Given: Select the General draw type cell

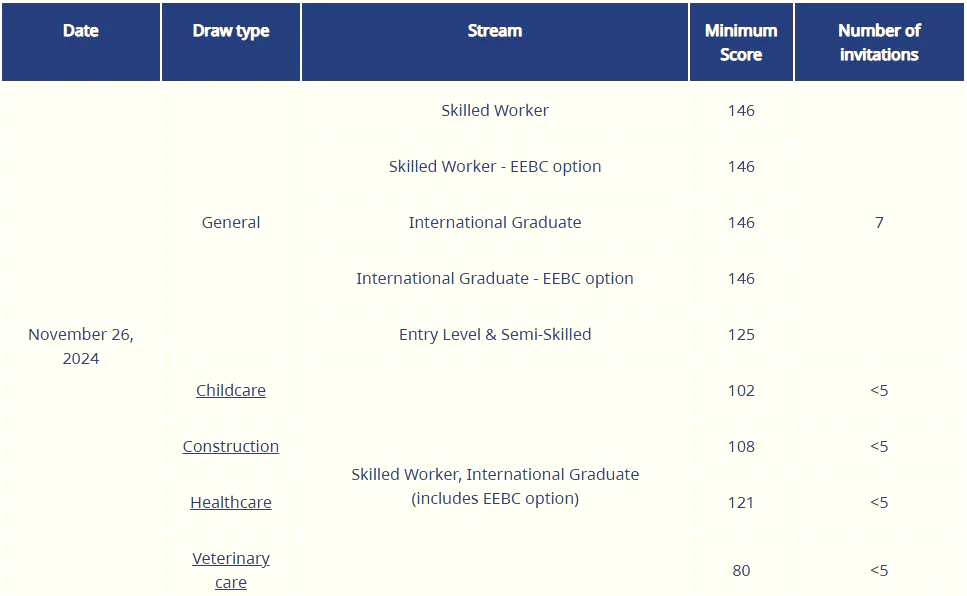Looking at the screenshot, I should pos(231,222).
